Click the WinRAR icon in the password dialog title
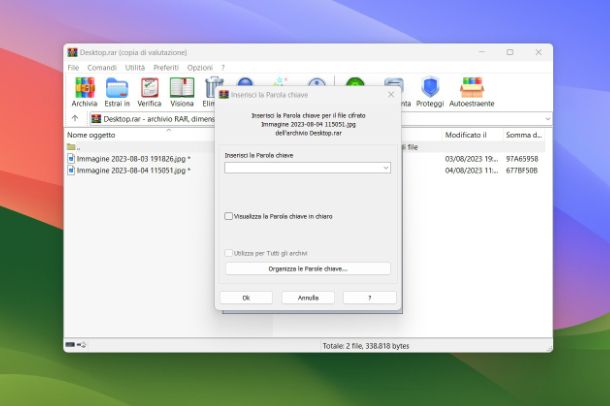610x406 pixels. point(224,94)
